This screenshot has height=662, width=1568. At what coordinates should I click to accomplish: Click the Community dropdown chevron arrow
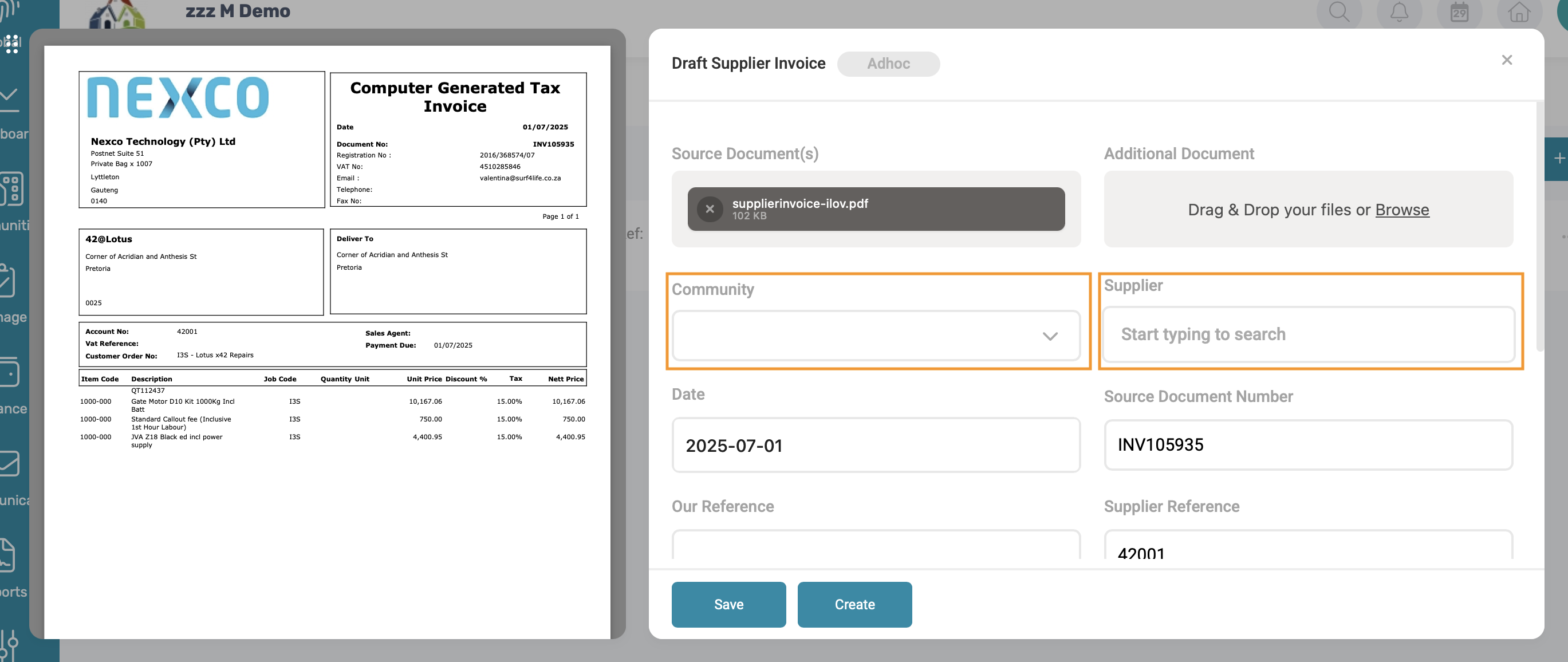coord(1049,336)
